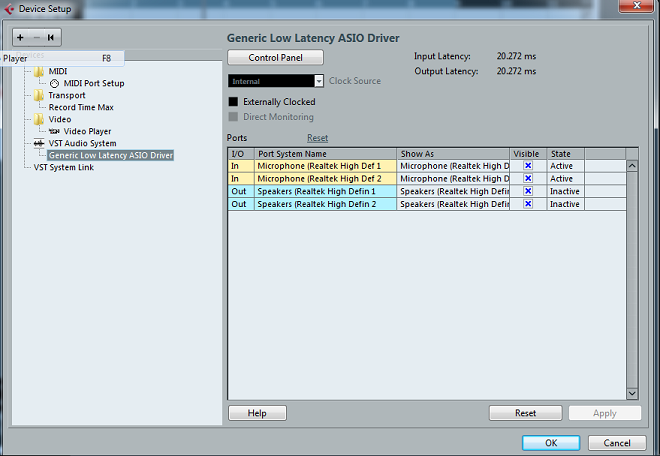This screenshot has width=660, height=456.
Task: Click the Cancel button
Action: 617,443
